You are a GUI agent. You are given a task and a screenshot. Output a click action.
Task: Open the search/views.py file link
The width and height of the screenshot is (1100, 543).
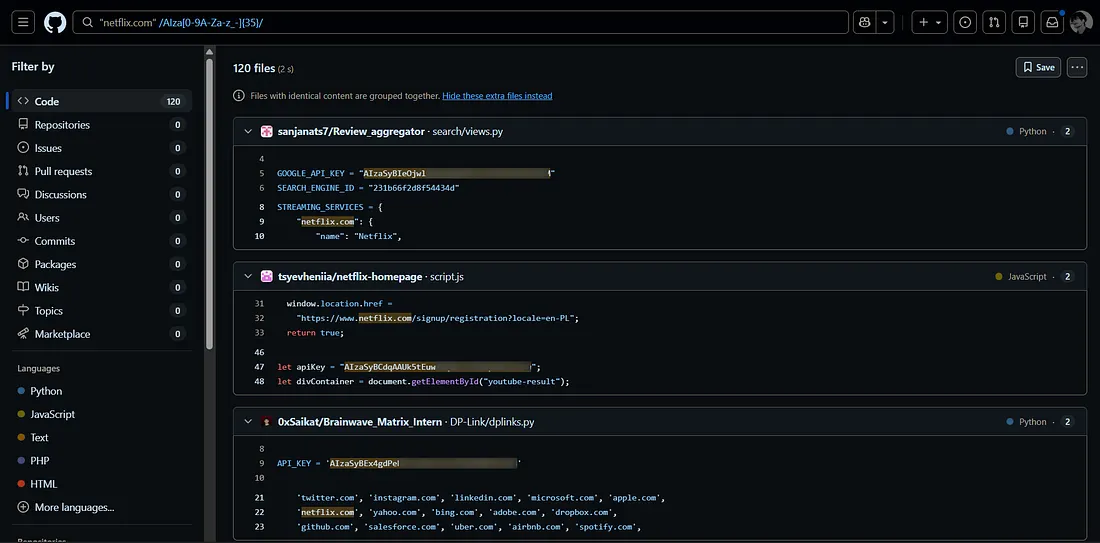pyautogui.click(x=467, y=131)
